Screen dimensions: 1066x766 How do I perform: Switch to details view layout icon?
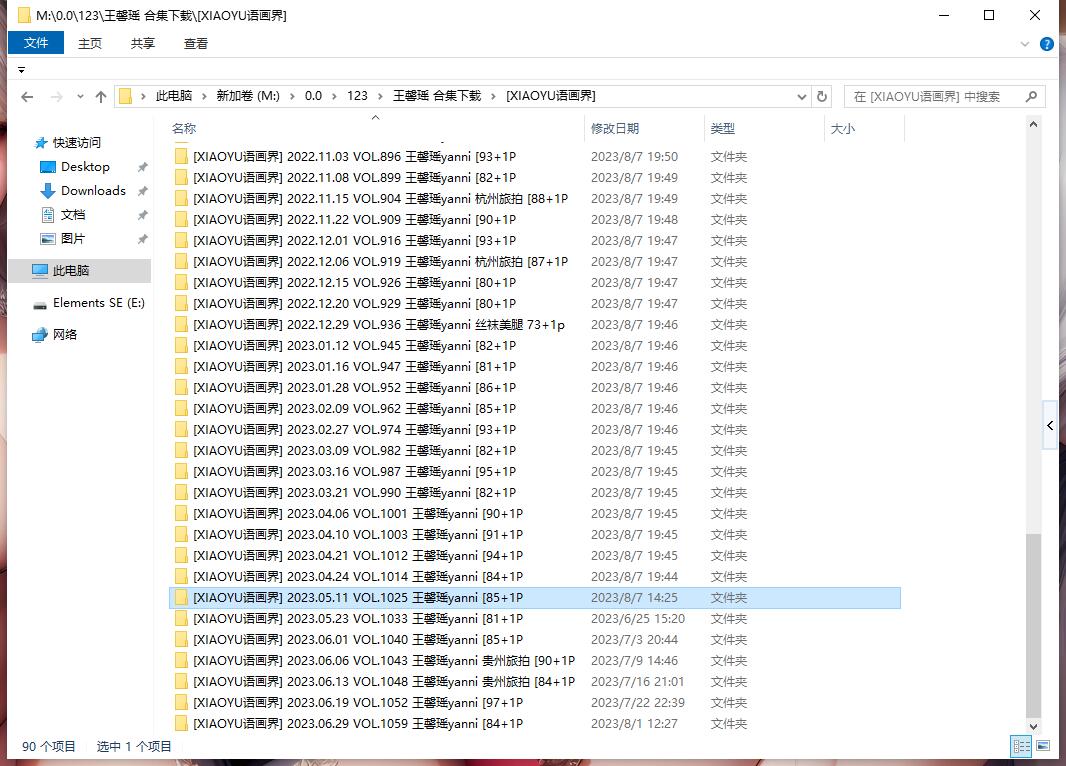click(1021, 746)
